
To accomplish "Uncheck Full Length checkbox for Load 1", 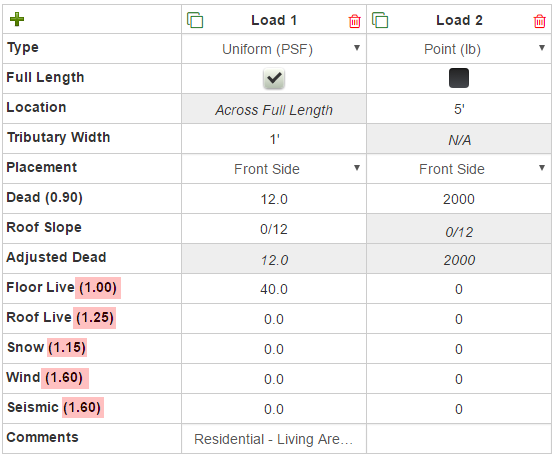I will click(274, 78).
